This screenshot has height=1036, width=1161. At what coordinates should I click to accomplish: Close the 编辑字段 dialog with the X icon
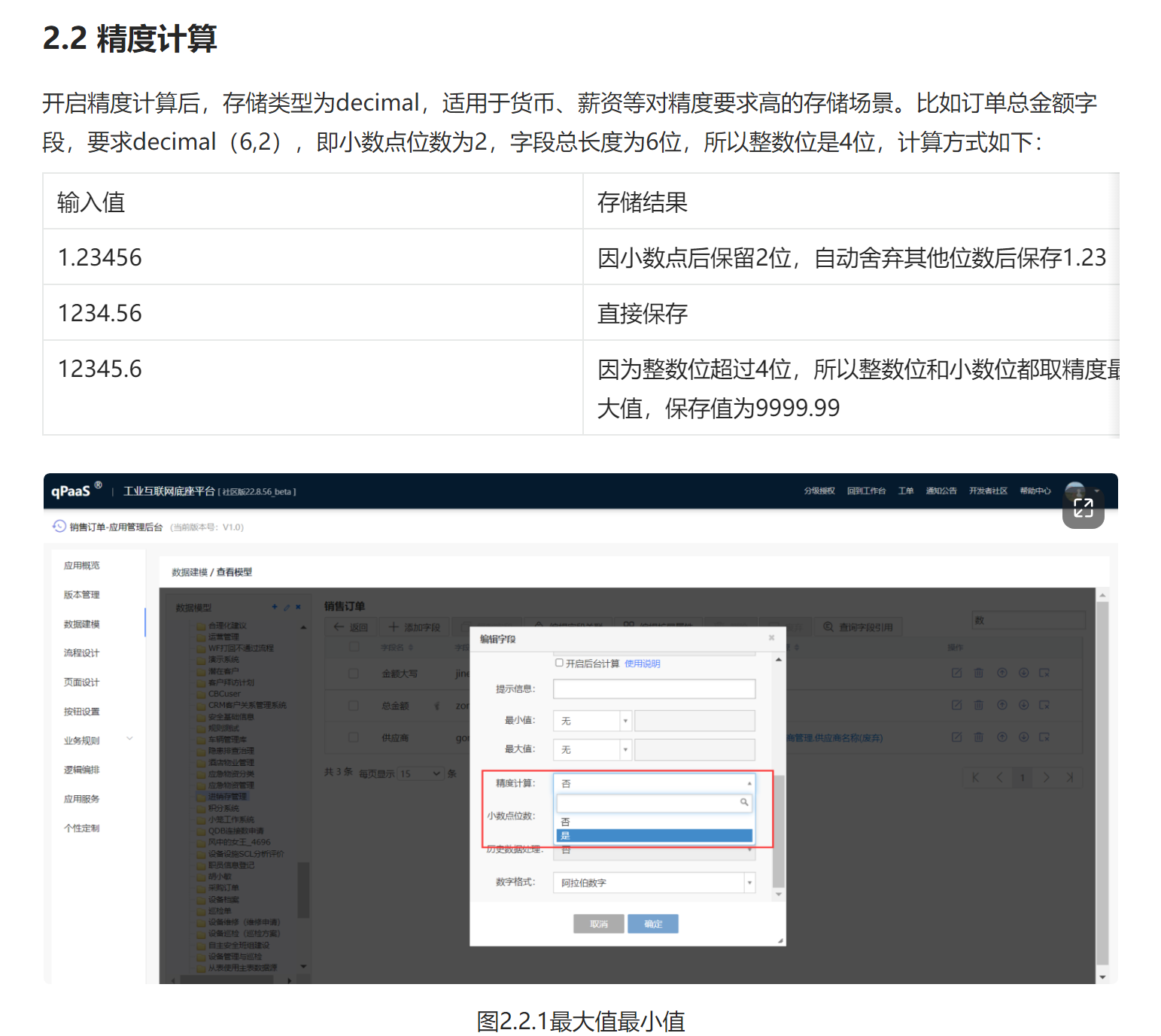pos(771,638)
